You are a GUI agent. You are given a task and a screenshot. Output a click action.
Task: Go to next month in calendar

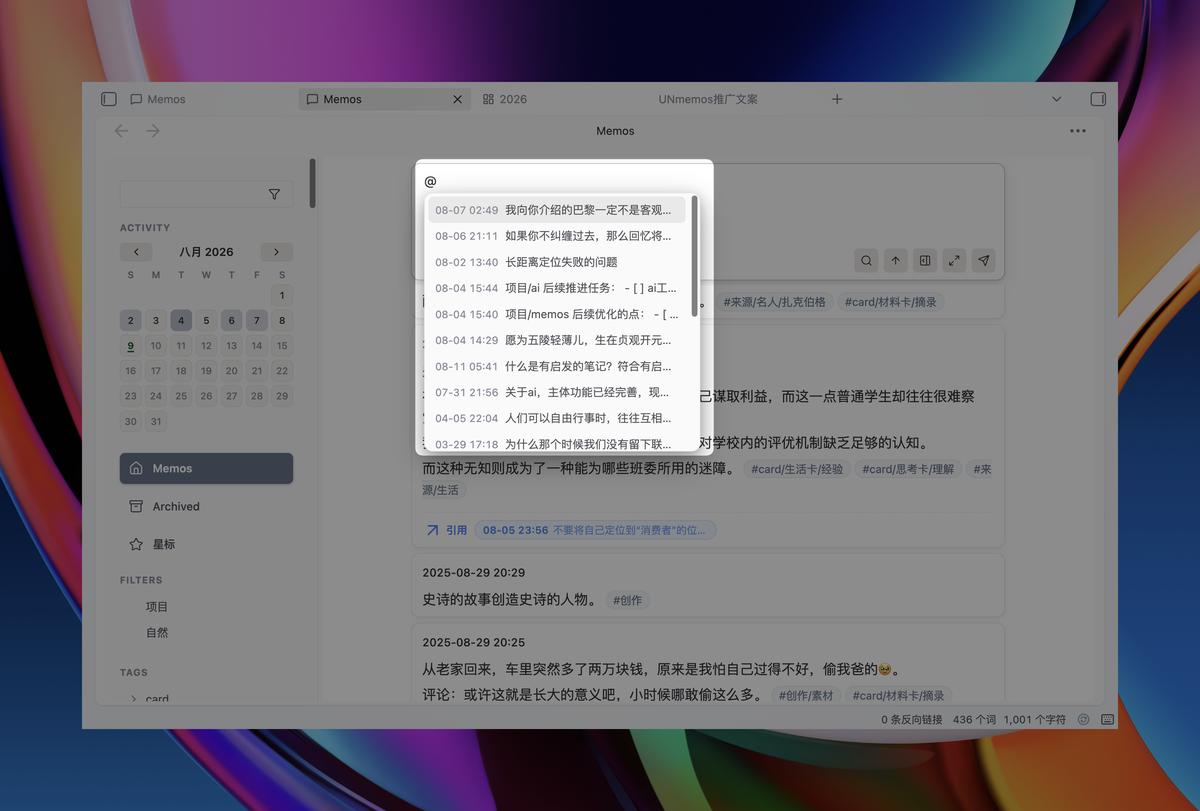coord(276,252)
